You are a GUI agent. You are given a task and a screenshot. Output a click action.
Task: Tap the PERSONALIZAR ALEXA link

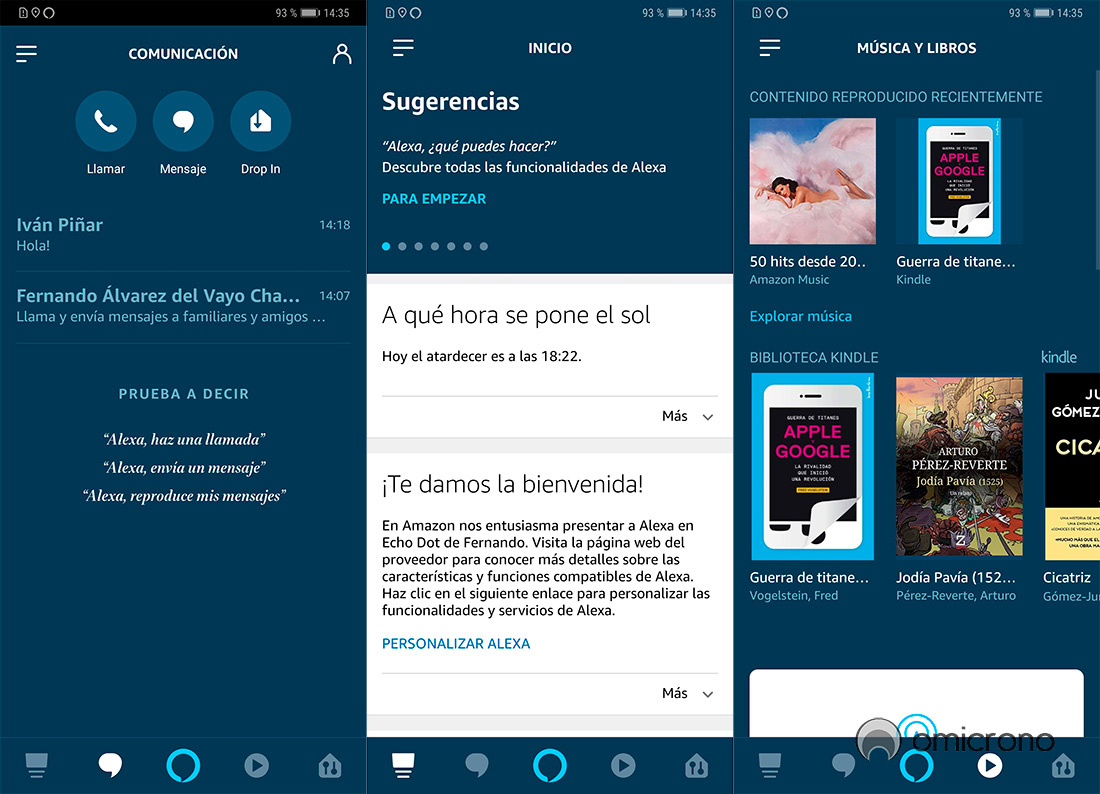pyautogui.click(x=456, y=644)
